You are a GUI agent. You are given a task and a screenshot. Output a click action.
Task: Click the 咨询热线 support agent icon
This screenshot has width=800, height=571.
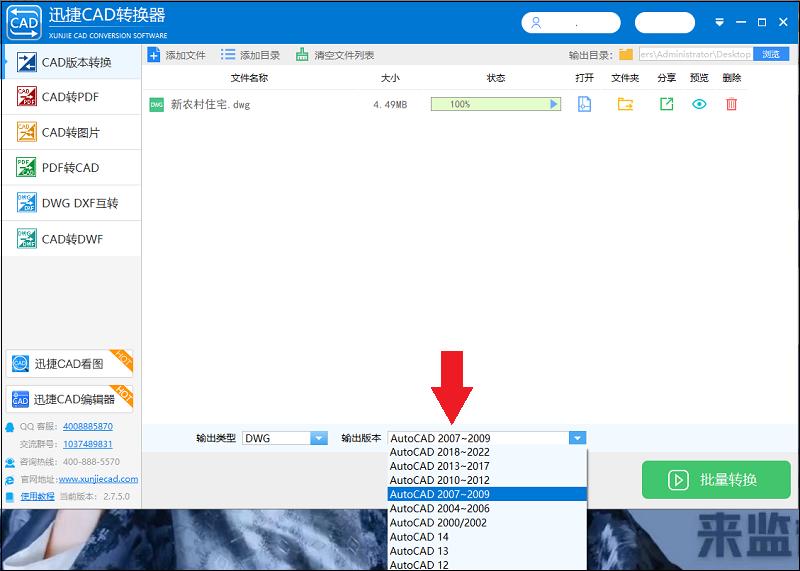(x=10, y=462)
